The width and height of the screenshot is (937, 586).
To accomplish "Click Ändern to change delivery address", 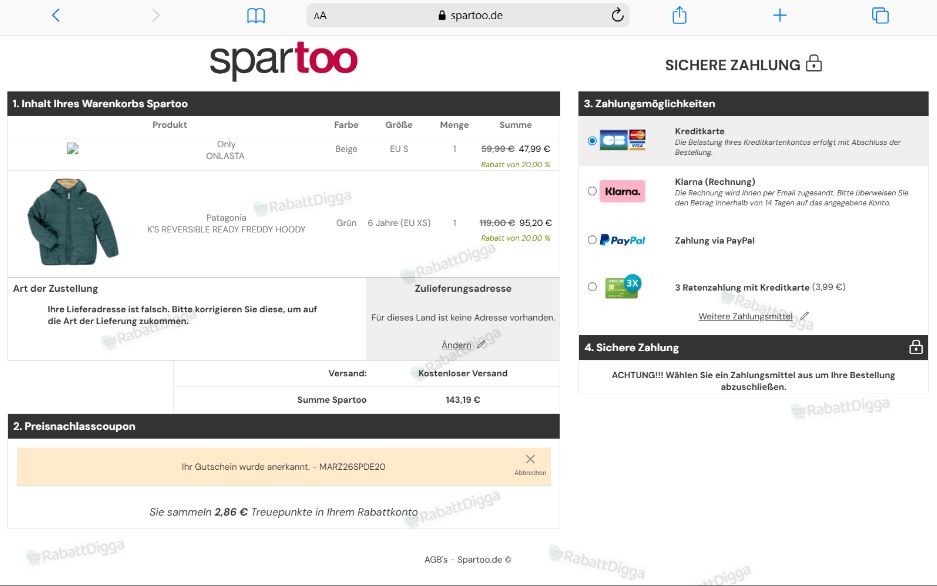I will [457, 345].
